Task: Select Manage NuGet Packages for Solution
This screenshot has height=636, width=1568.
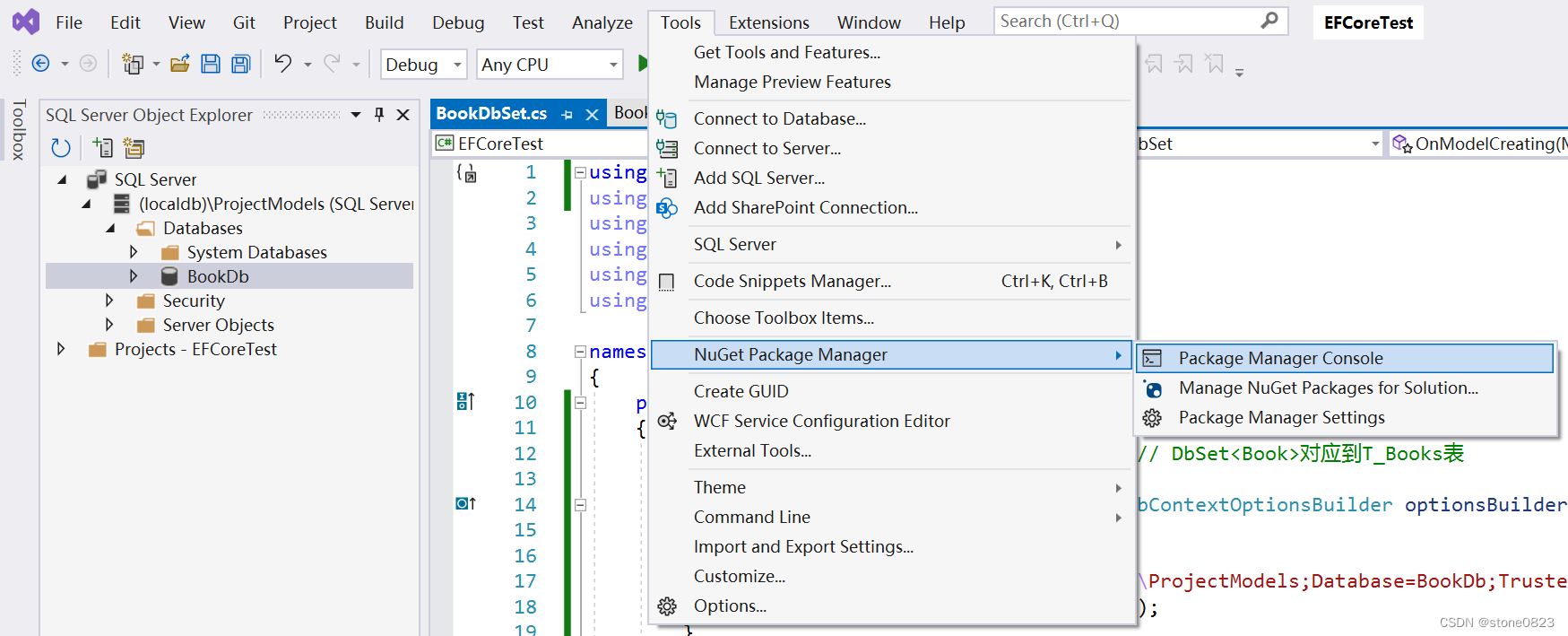Action: (x=1345, y=388)
